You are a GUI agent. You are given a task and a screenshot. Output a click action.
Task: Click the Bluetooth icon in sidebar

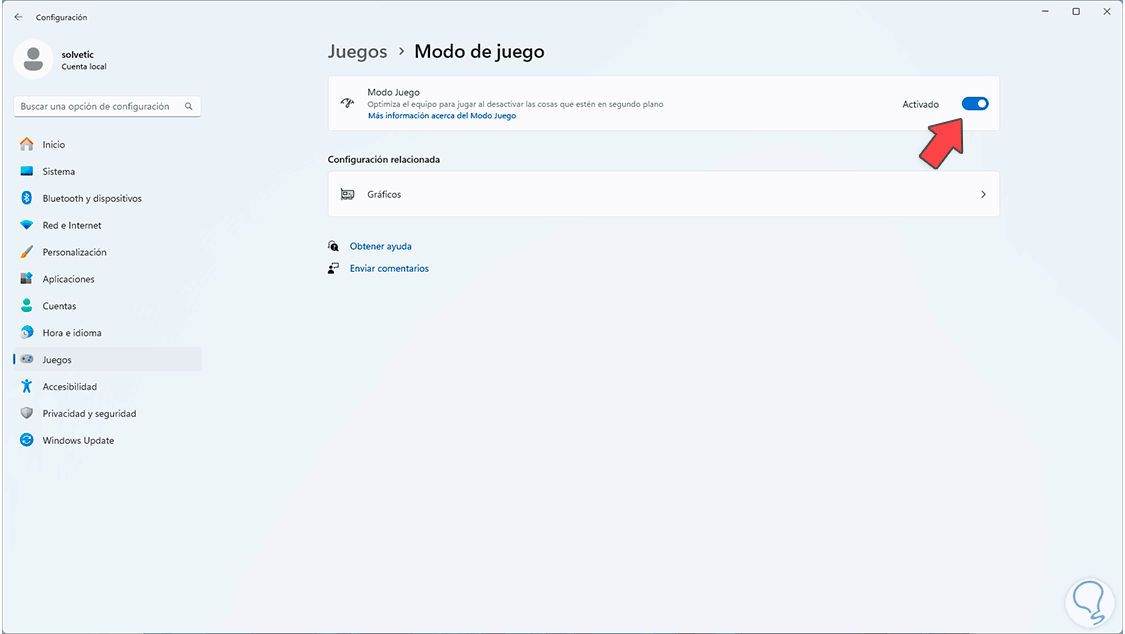(27, 198)
